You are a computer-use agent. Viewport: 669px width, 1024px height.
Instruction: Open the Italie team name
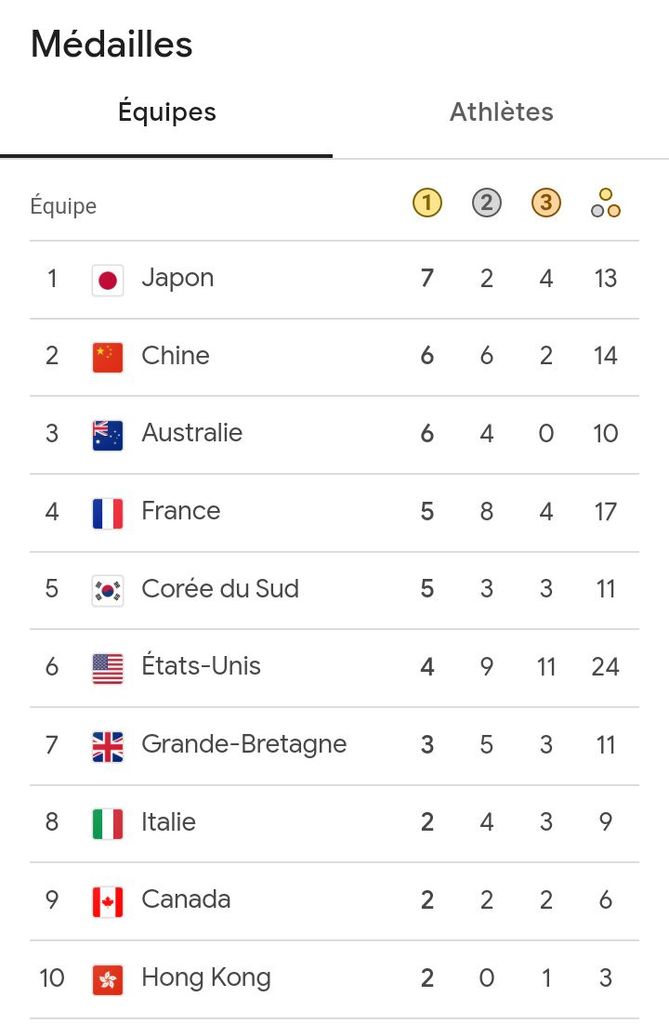point(169,822)
